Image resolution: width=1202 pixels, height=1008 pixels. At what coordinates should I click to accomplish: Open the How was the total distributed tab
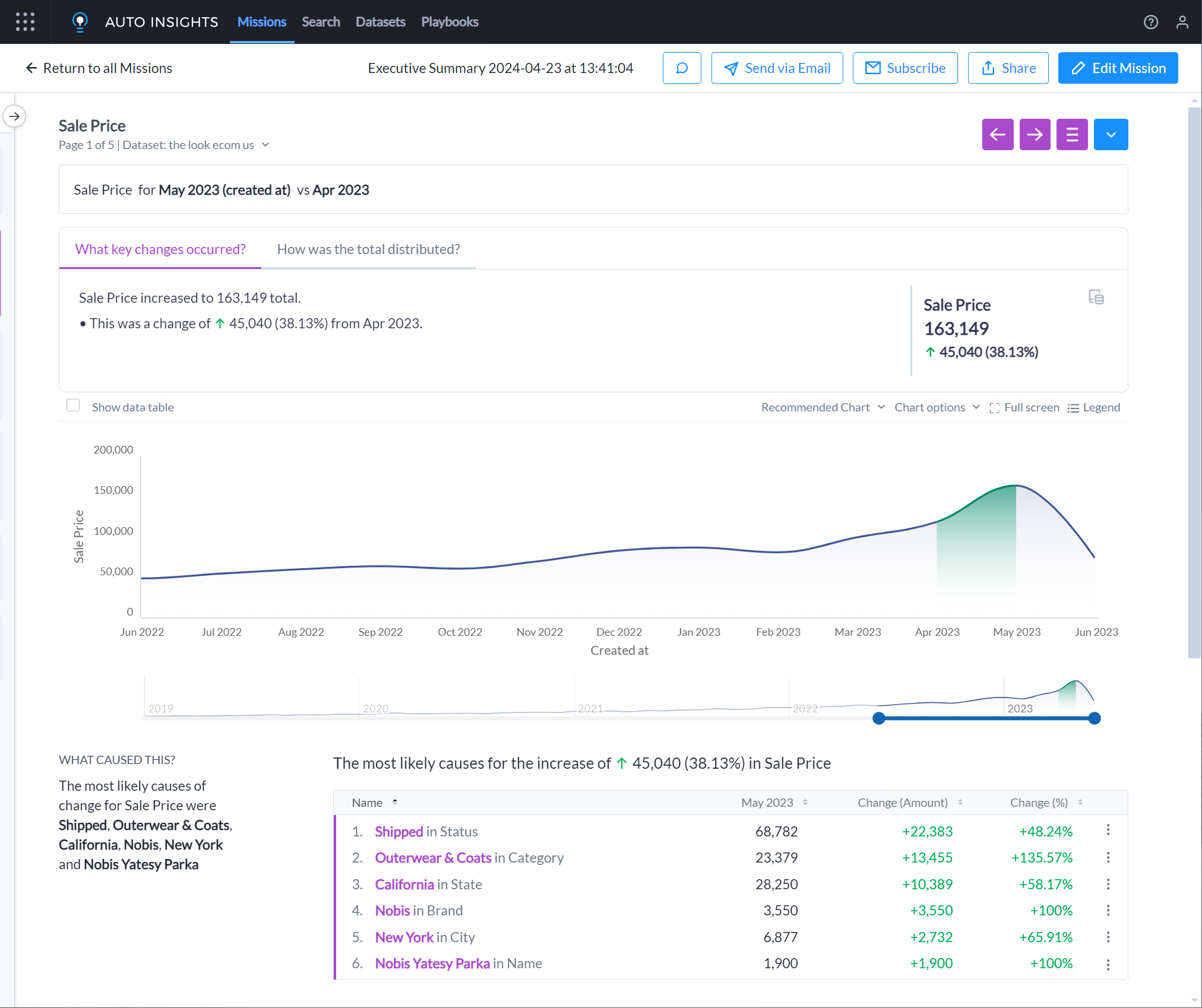click(x=368, y=249)
